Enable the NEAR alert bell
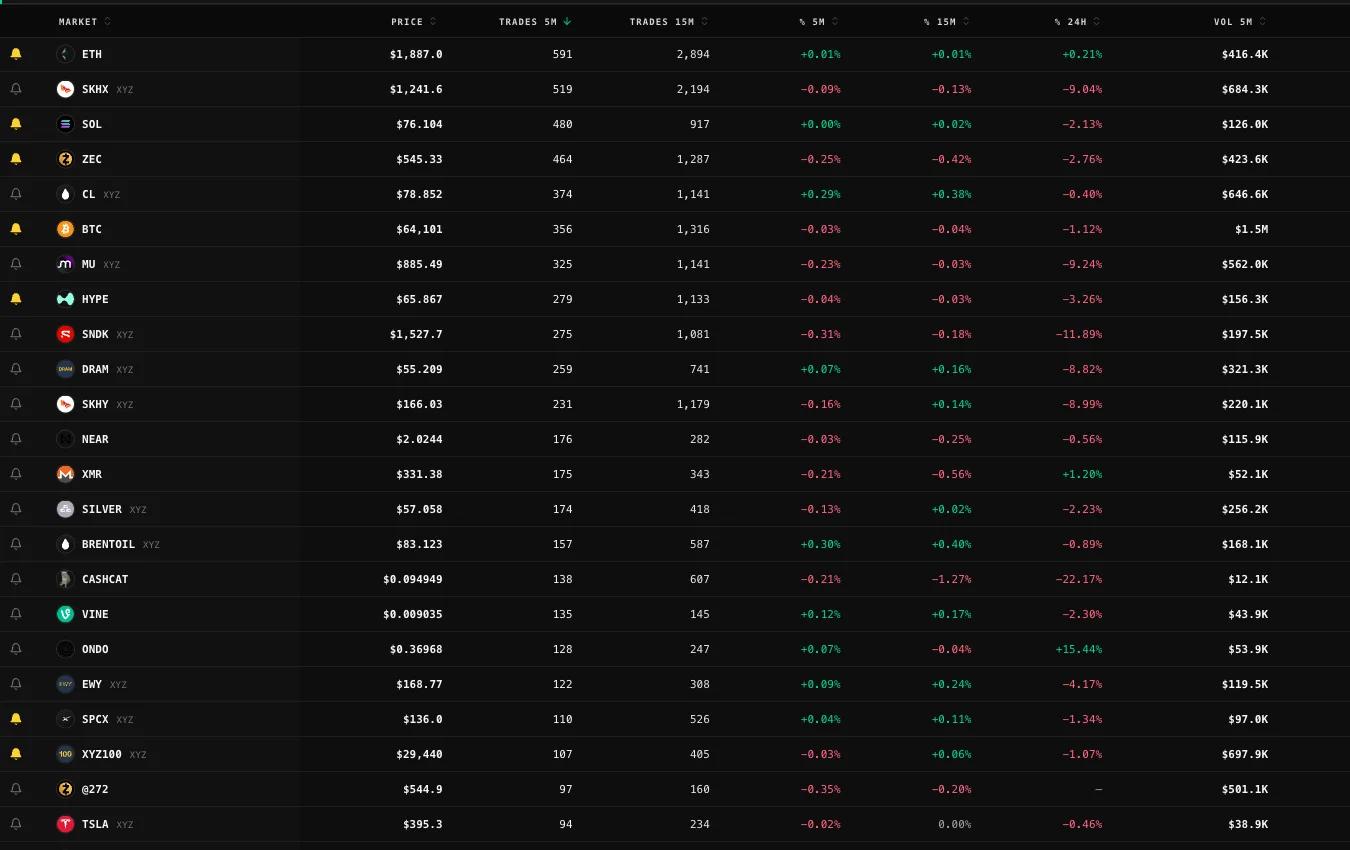1350x850 pixels. [x=15, y=439]
